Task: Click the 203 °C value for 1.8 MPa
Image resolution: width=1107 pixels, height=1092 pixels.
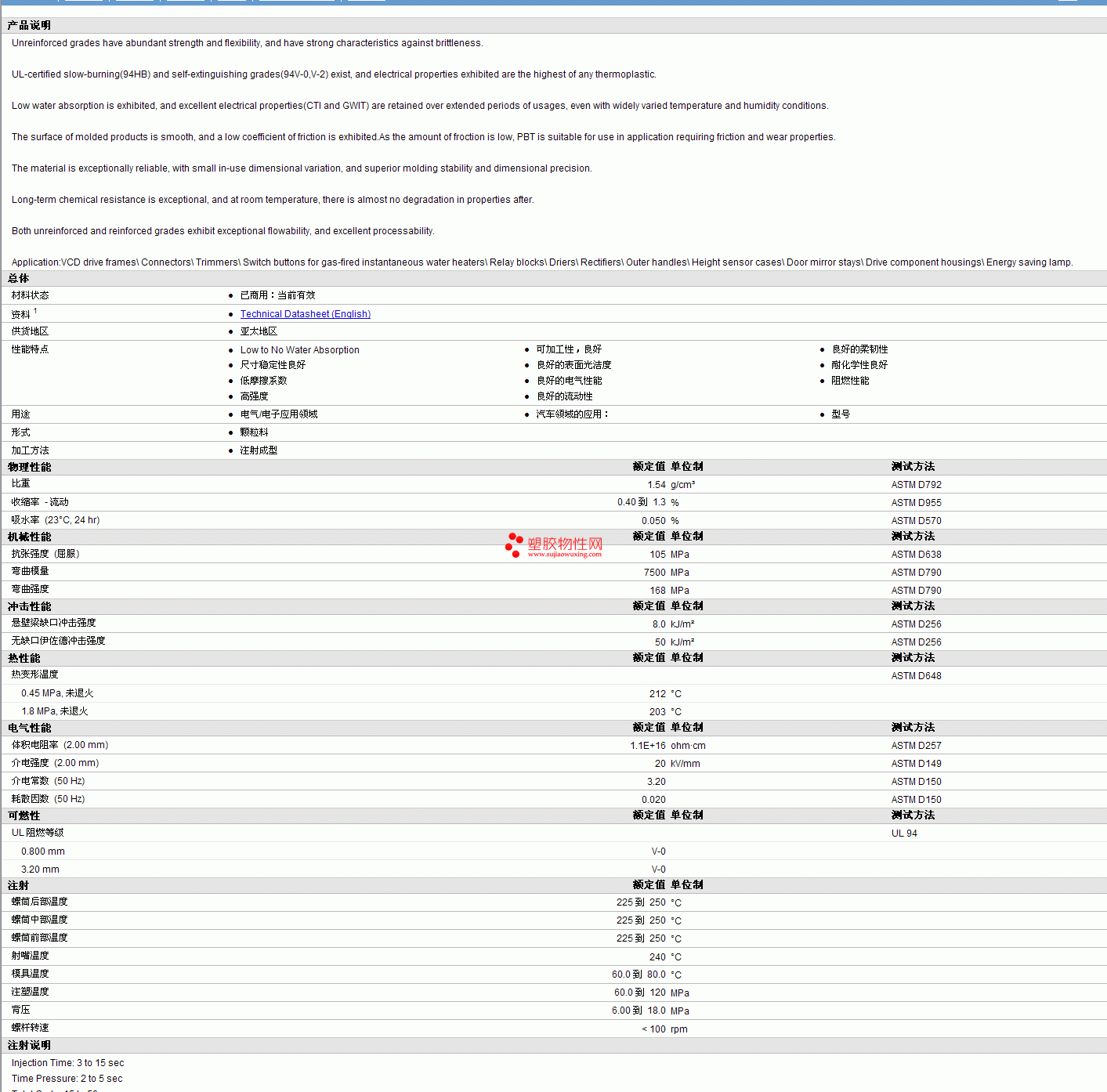Action: 665,712
